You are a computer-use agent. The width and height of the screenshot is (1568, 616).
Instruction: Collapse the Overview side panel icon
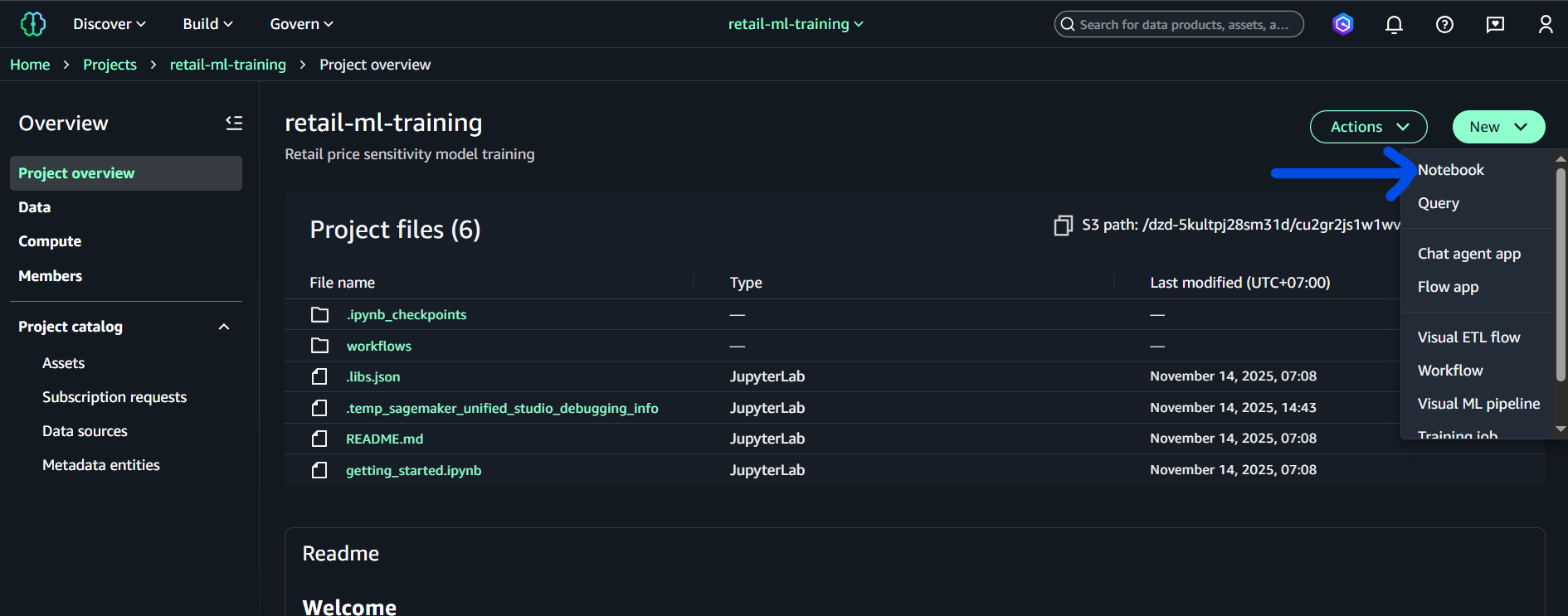[x=234, y=123]
